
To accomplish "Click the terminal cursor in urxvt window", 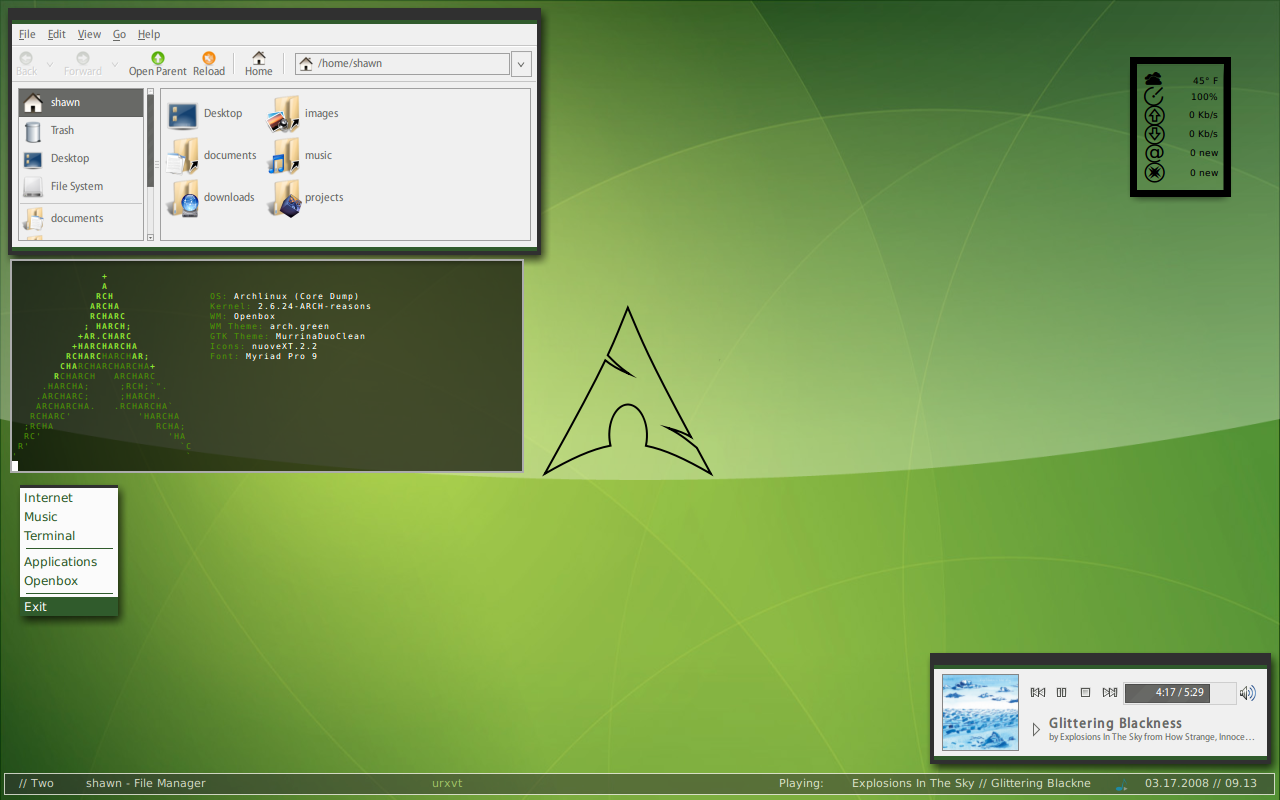I will coord(15,466).
